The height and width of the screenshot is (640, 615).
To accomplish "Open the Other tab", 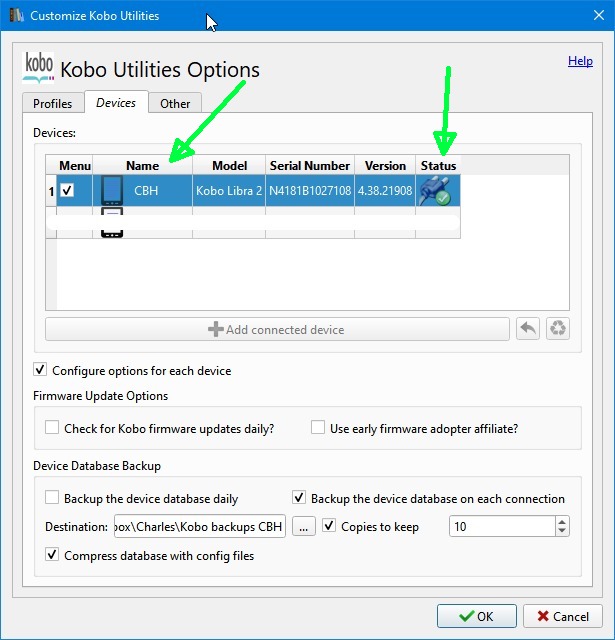I will (175, 103).
